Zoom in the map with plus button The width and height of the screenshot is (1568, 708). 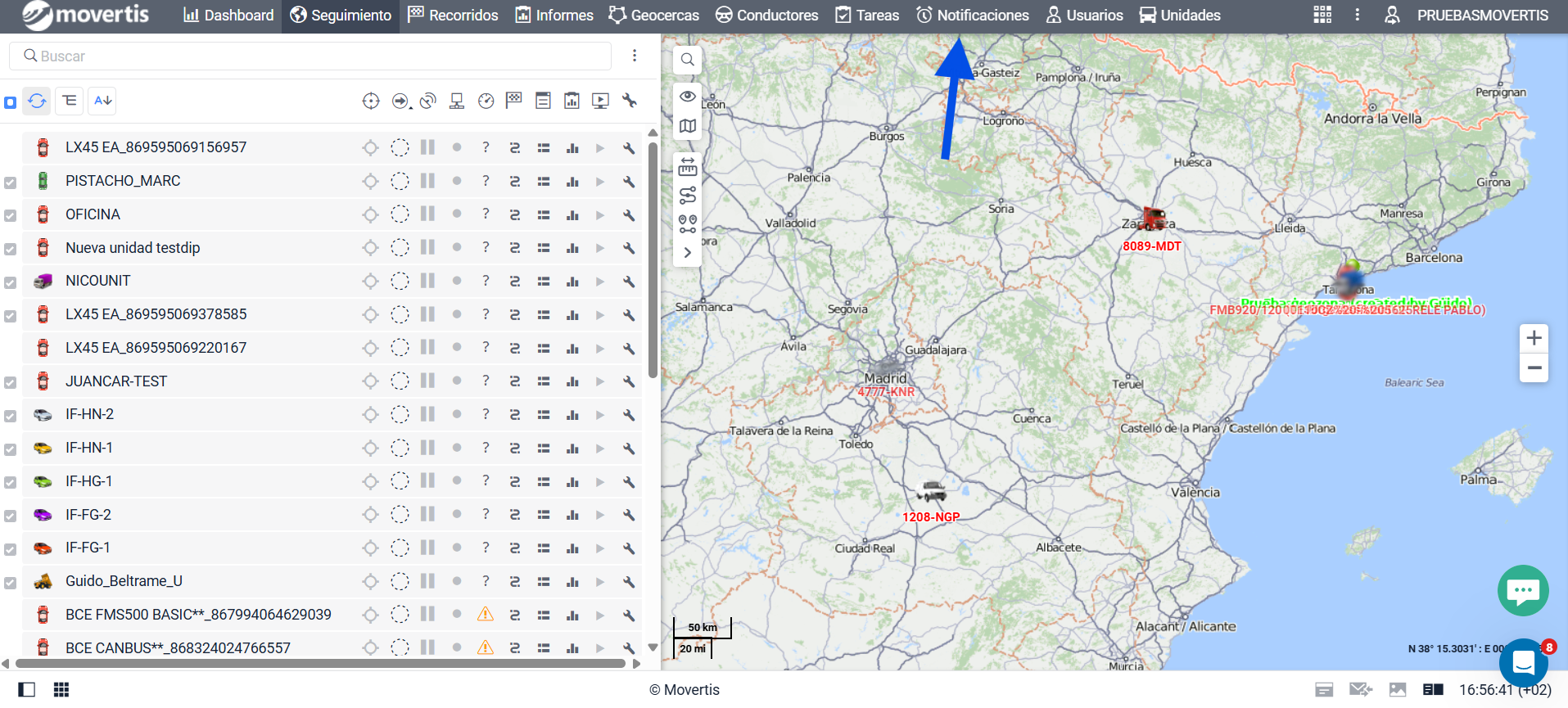pos(1534,338)
